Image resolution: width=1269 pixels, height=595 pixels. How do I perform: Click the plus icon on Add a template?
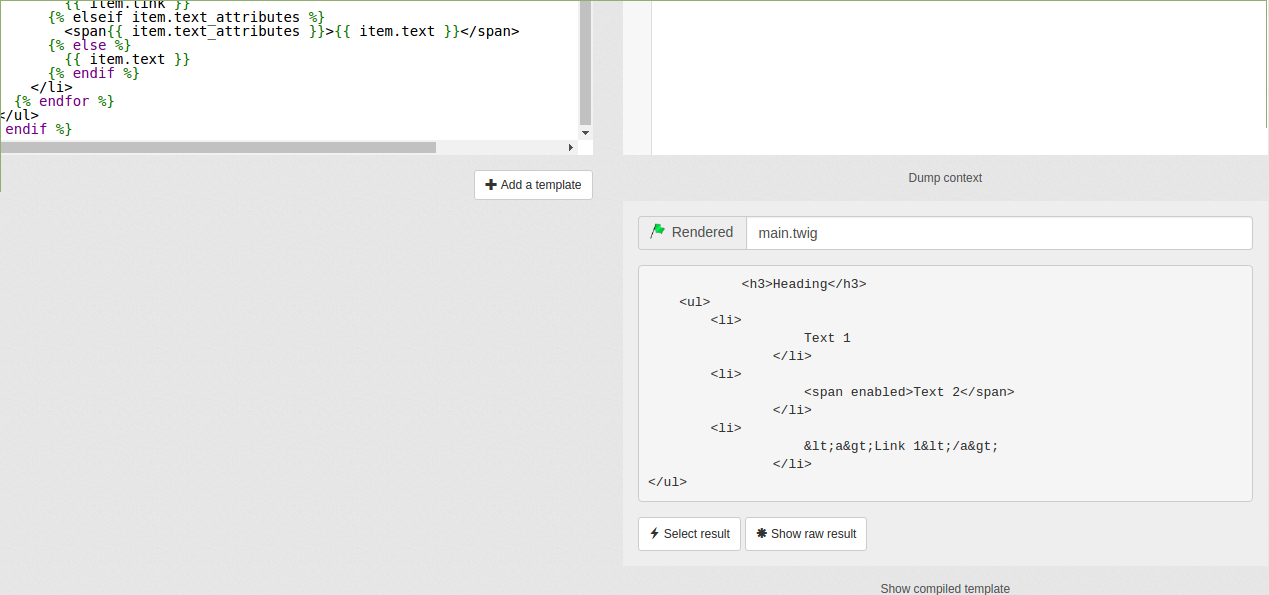pyautogui.click(x=491, y=184)
